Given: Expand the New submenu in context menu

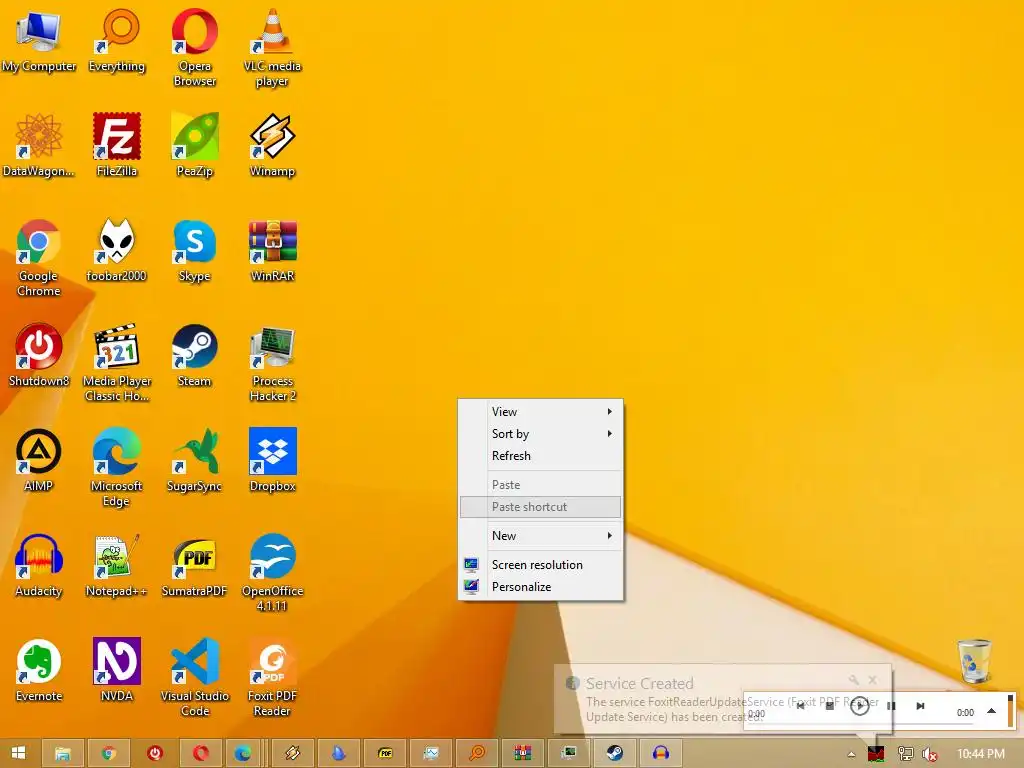Looking at the screenshot, I should coord(541,536).
